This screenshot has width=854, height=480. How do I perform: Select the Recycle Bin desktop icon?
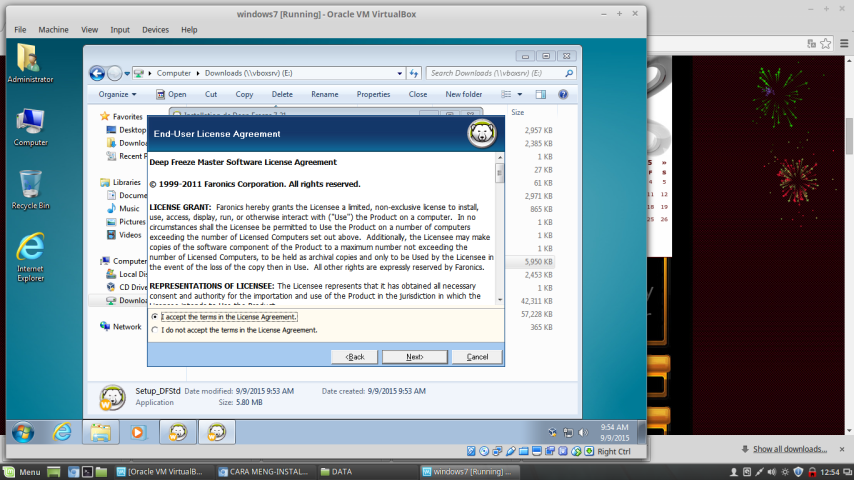(30, 190)
